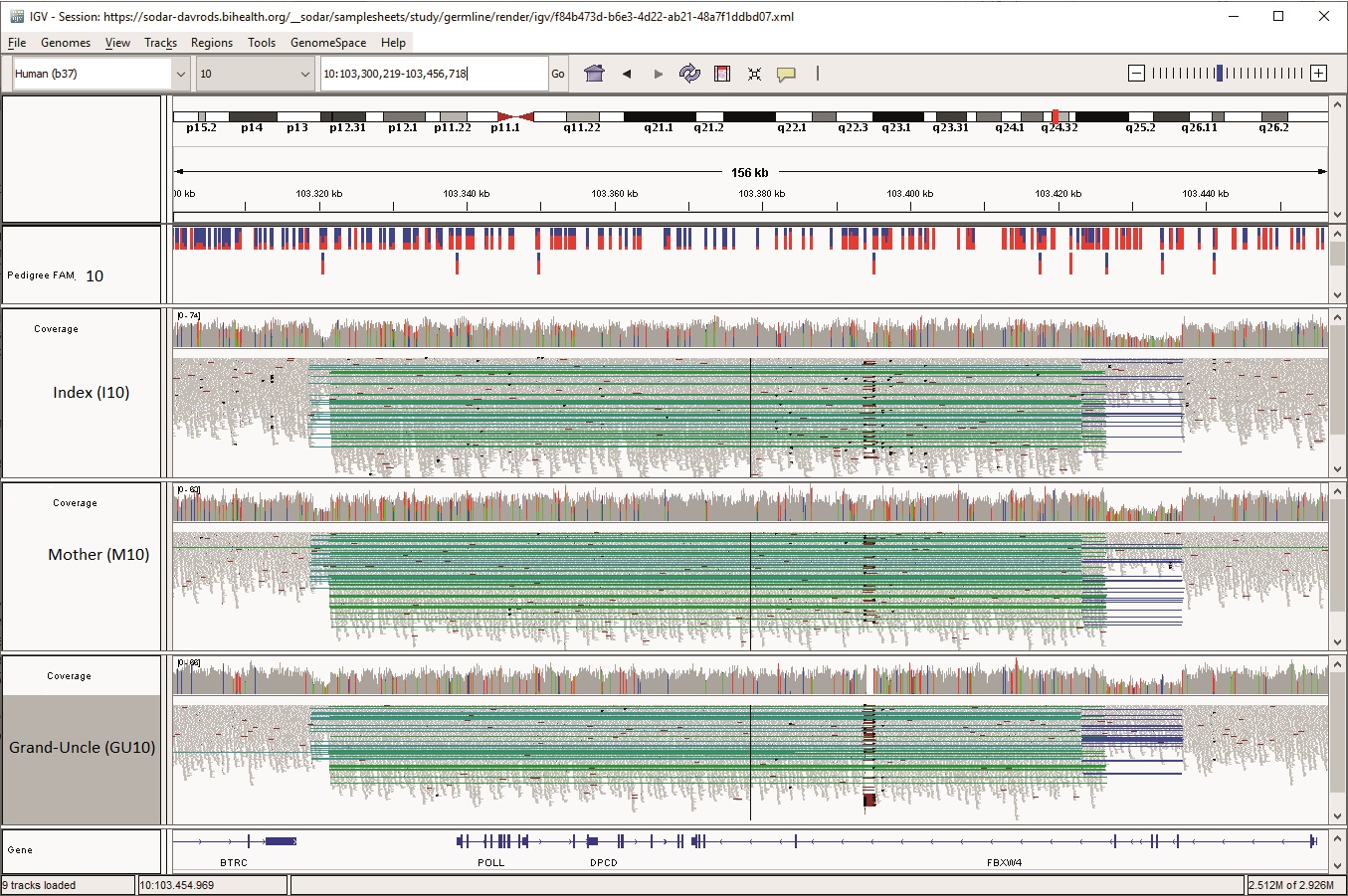This screenshot has width=1348, height=896.
Task: Zoom in using the plus icon
Action: point(1318,74)
